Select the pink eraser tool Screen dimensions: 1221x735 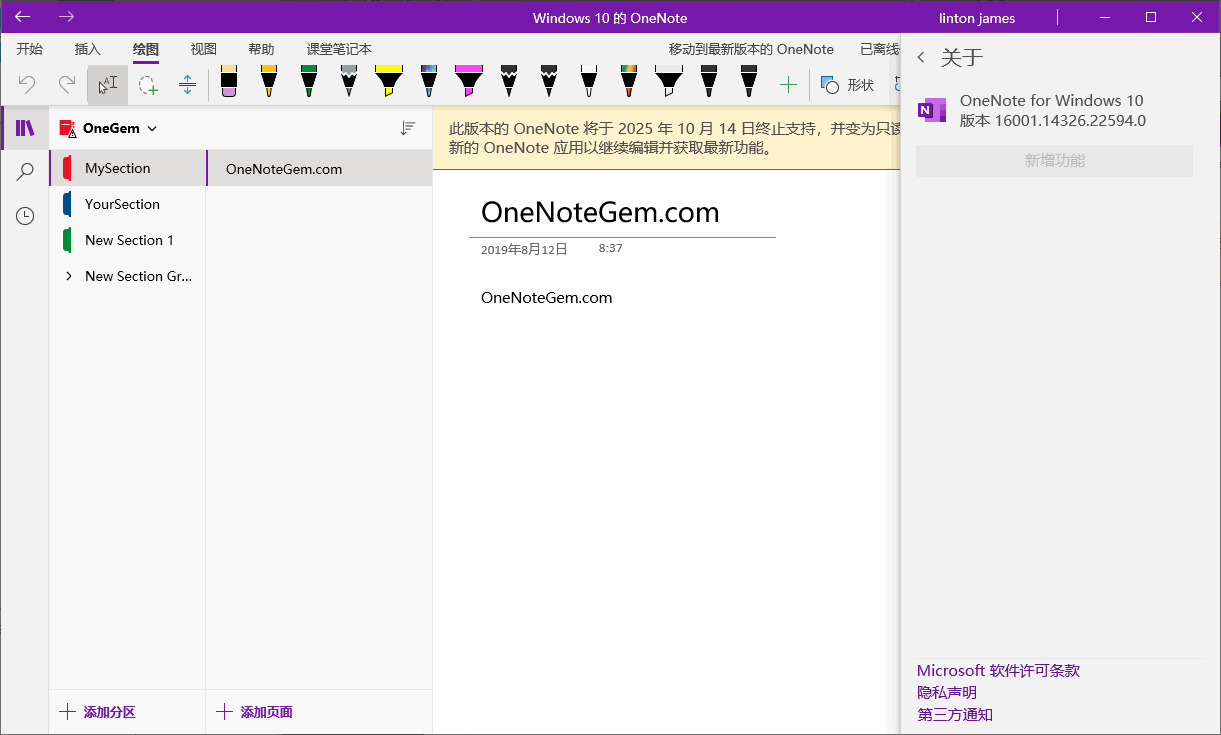click(228, 84)
